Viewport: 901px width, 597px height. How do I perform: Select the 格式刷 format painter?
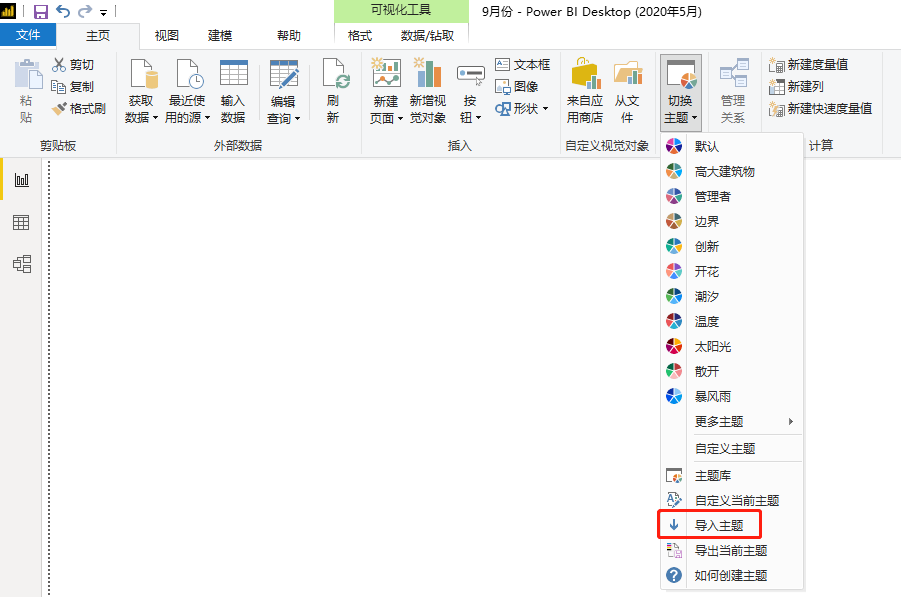coord(79,109)
